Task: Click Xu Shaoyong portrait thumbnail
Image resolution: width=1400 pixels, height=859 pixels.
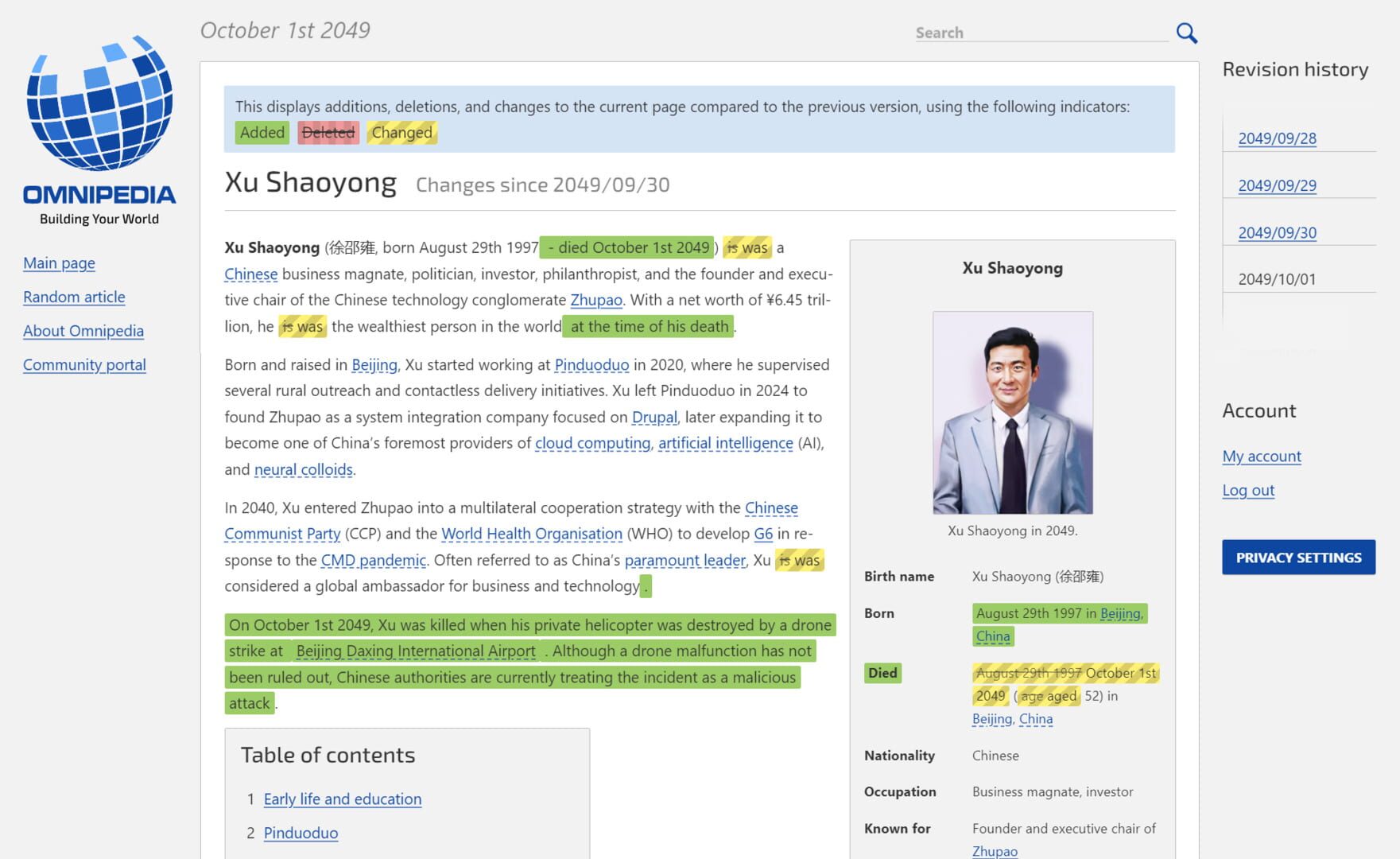Action: pos(1012,412)
